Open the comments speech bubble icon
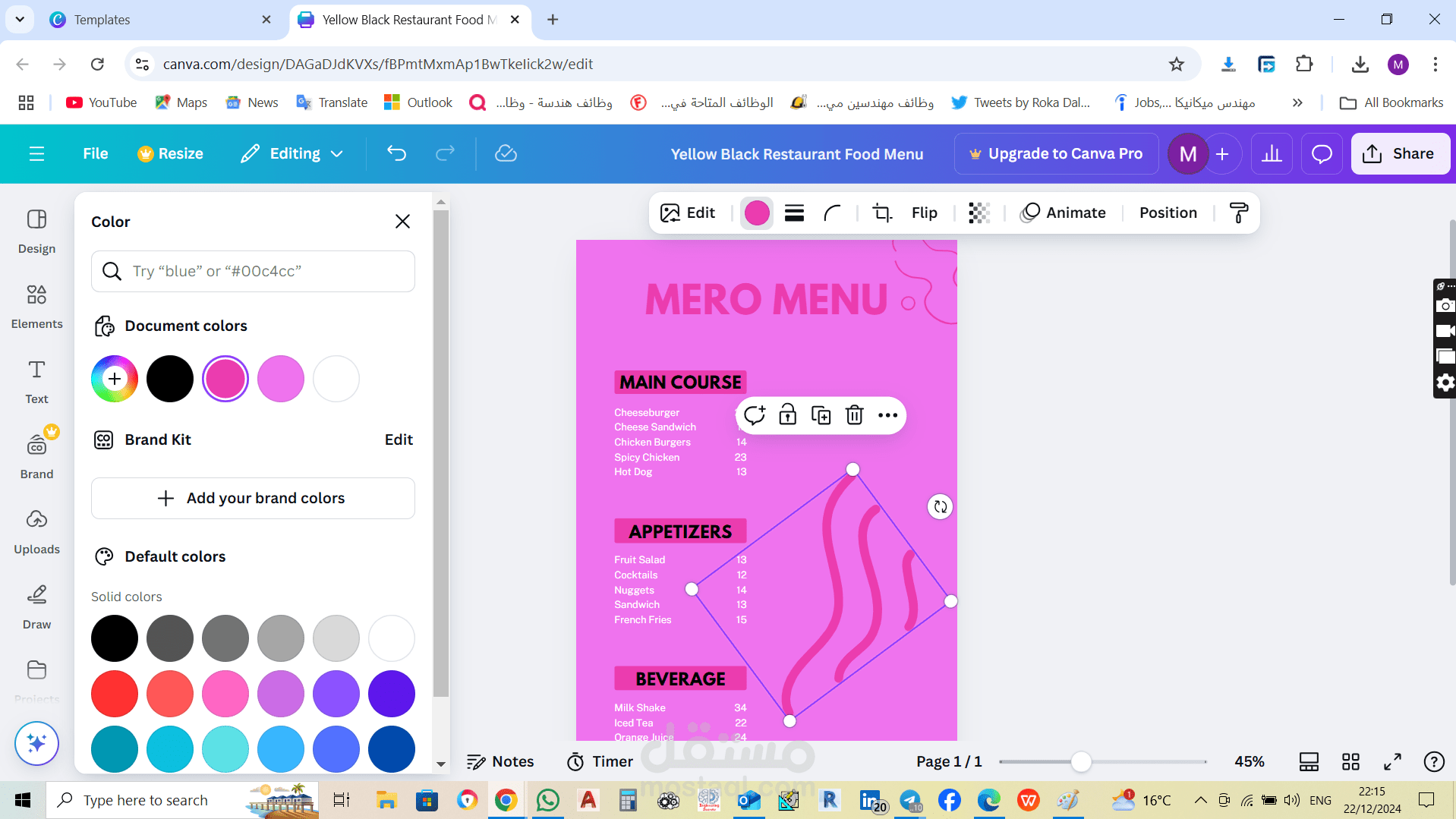The image size is (1456, 819). click(x=1322, y=154)
